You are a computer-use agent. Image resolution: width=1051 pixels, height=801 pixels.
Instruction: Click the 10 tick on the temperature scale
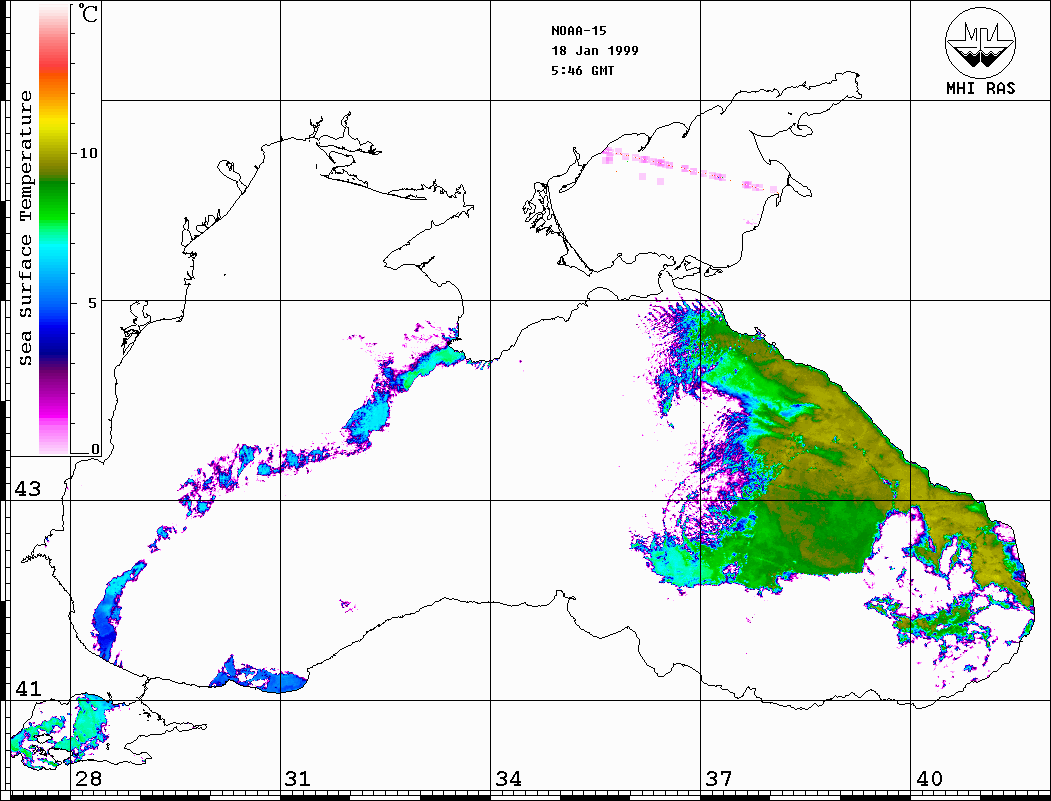[88, 153]
